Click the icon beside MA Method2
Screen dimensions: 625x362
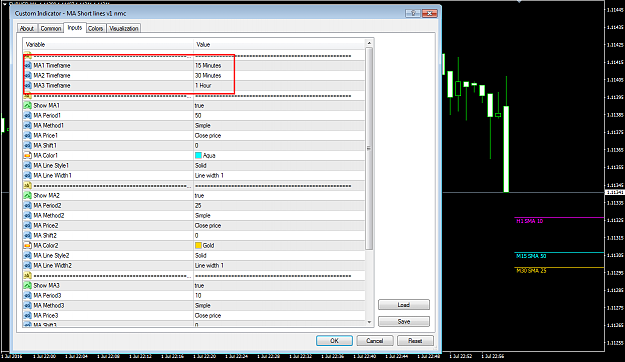point(28,216)
